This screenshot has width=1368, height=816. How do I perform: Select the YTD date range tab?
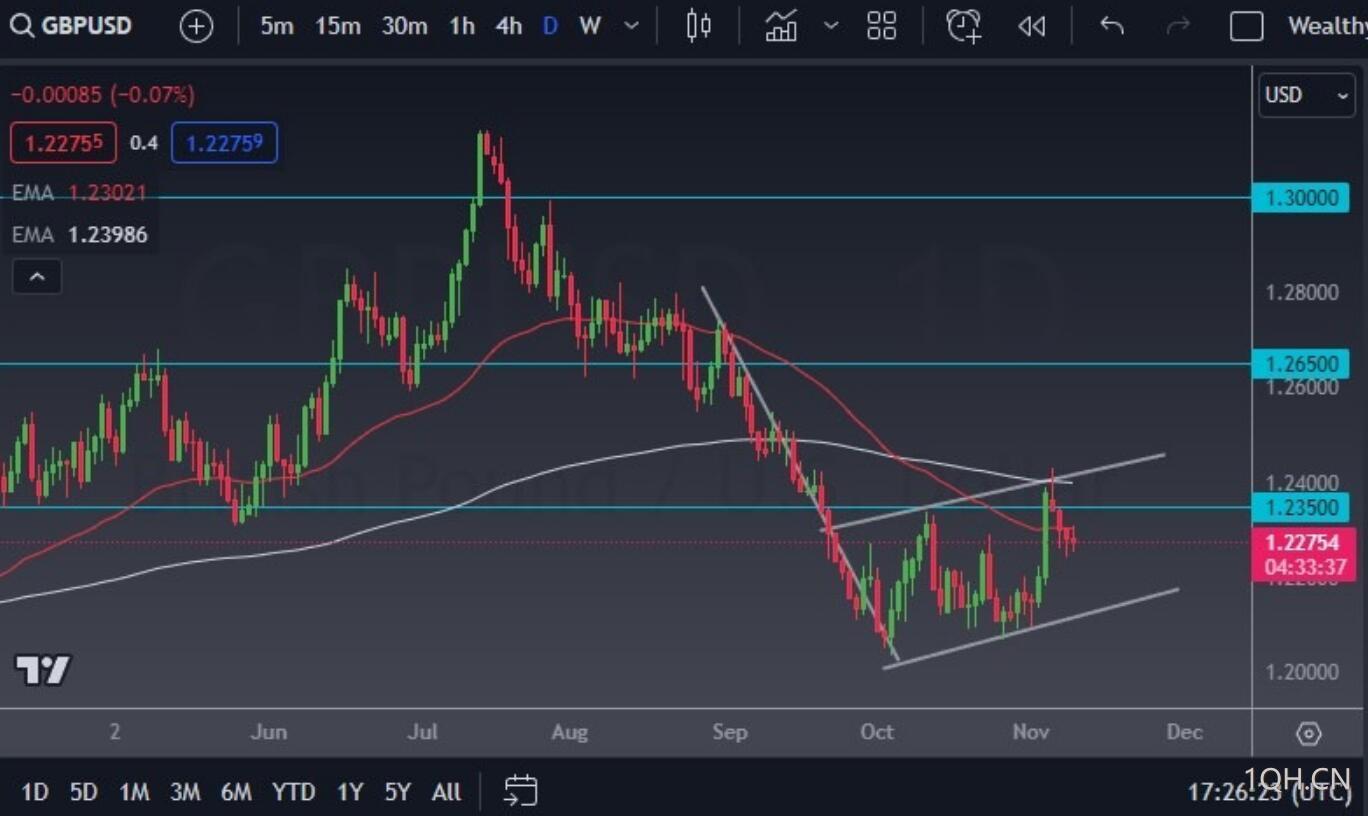pos(293,792)
